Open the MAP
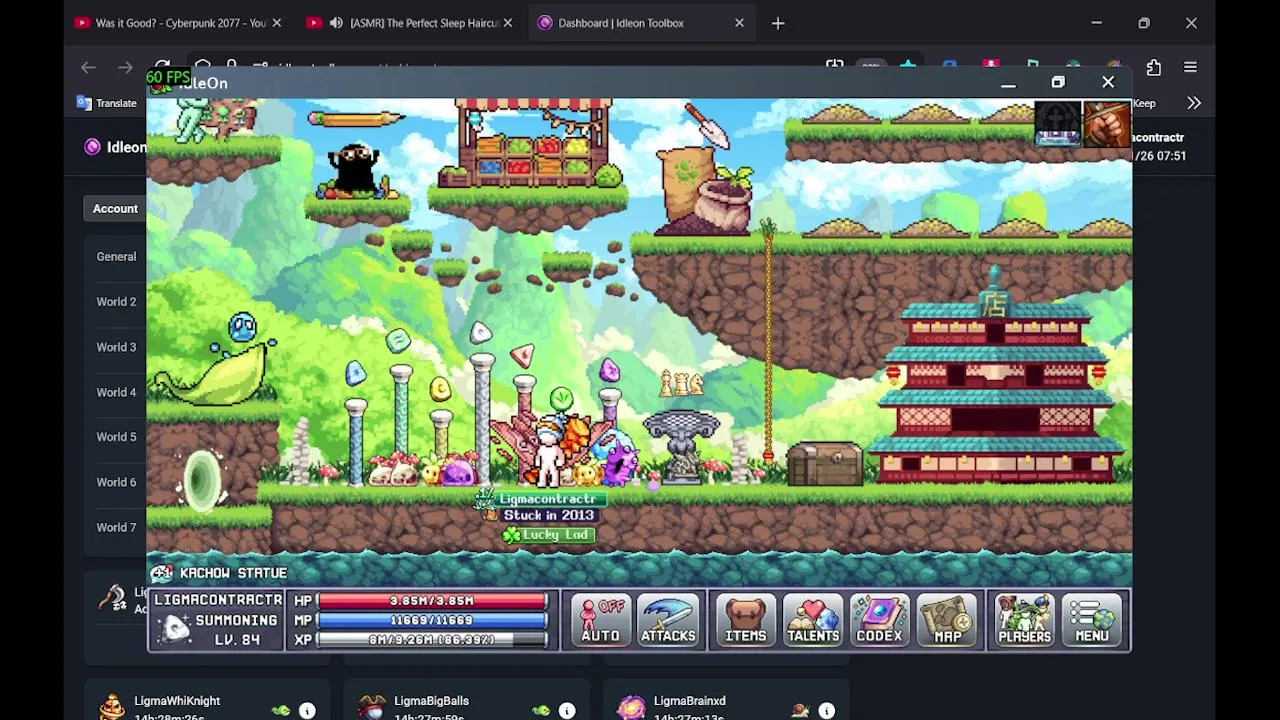Image resolution: width=1280 pixels, height=720 pixels. click(947, 620)
